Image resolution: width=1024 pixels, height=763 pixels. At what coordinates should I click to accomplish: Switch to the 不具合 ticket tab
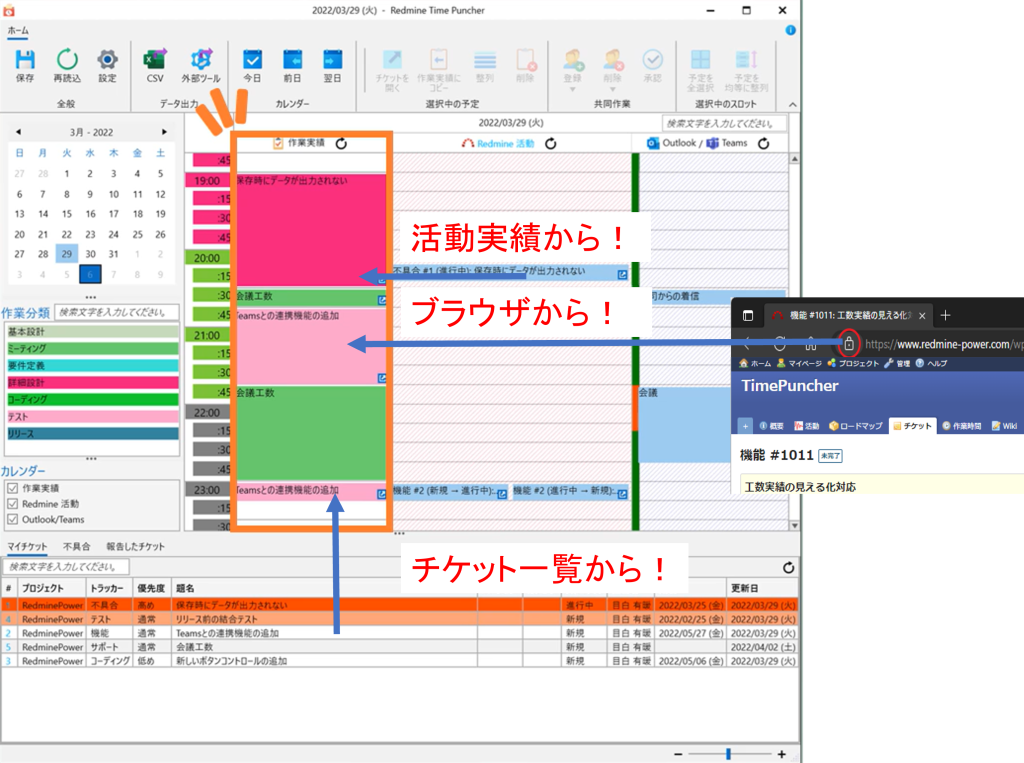coord(76,547)
